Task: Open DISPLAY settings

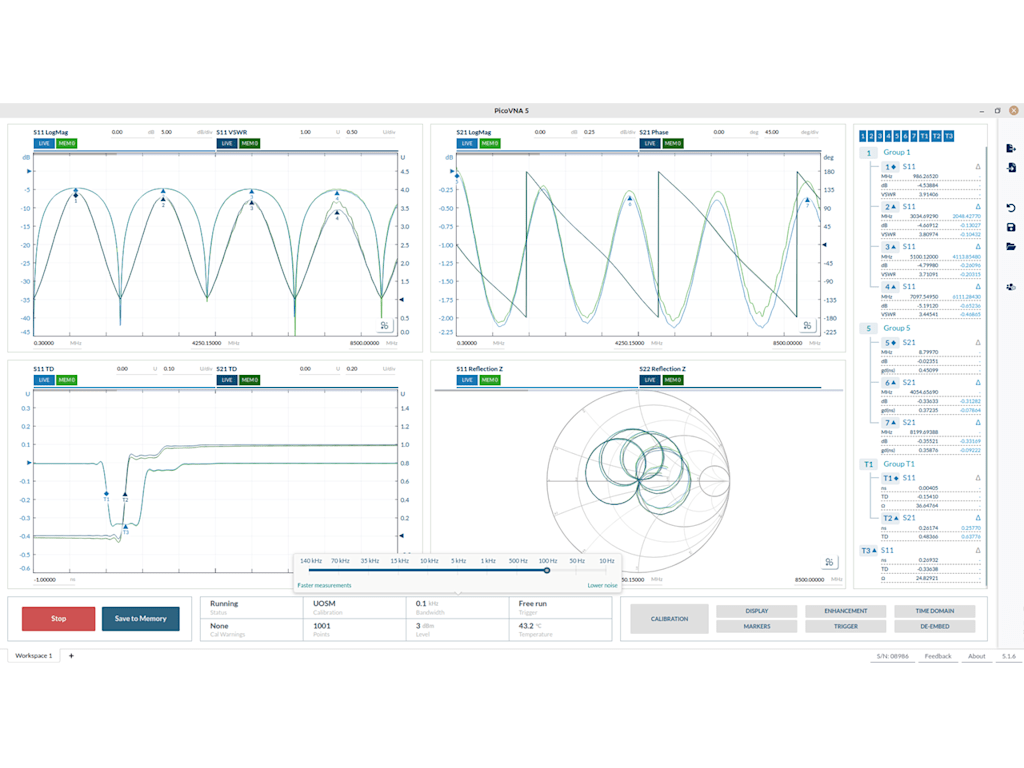Action: point(757,611)
